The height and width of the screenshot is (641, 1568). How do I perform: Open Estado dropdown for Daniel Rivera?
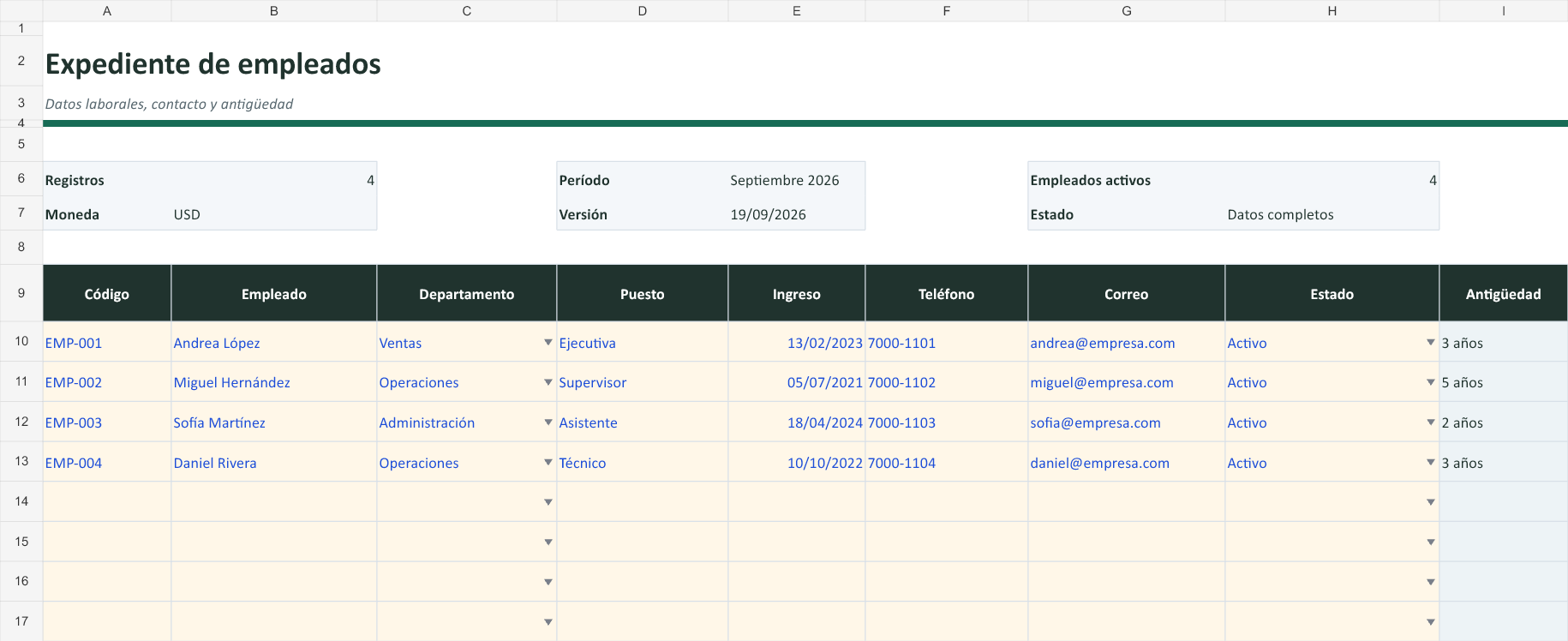click(x=1431, y=463)
